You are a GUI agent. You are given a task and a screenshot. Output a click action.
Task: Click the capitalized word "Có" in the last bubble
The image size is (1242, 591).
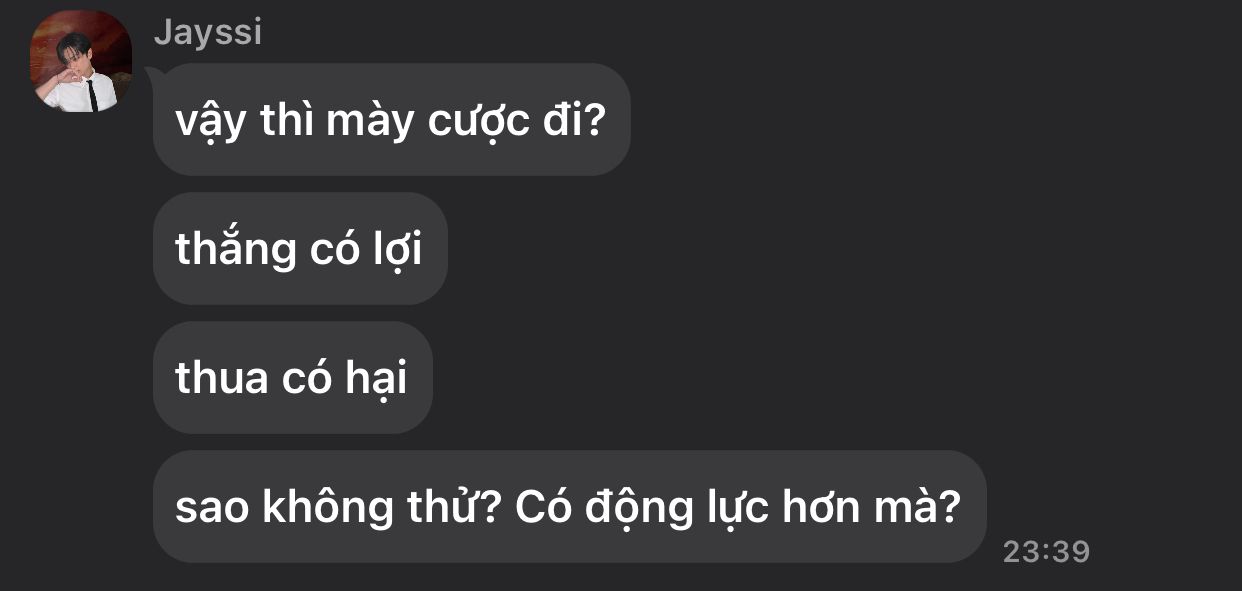(543, 507)
